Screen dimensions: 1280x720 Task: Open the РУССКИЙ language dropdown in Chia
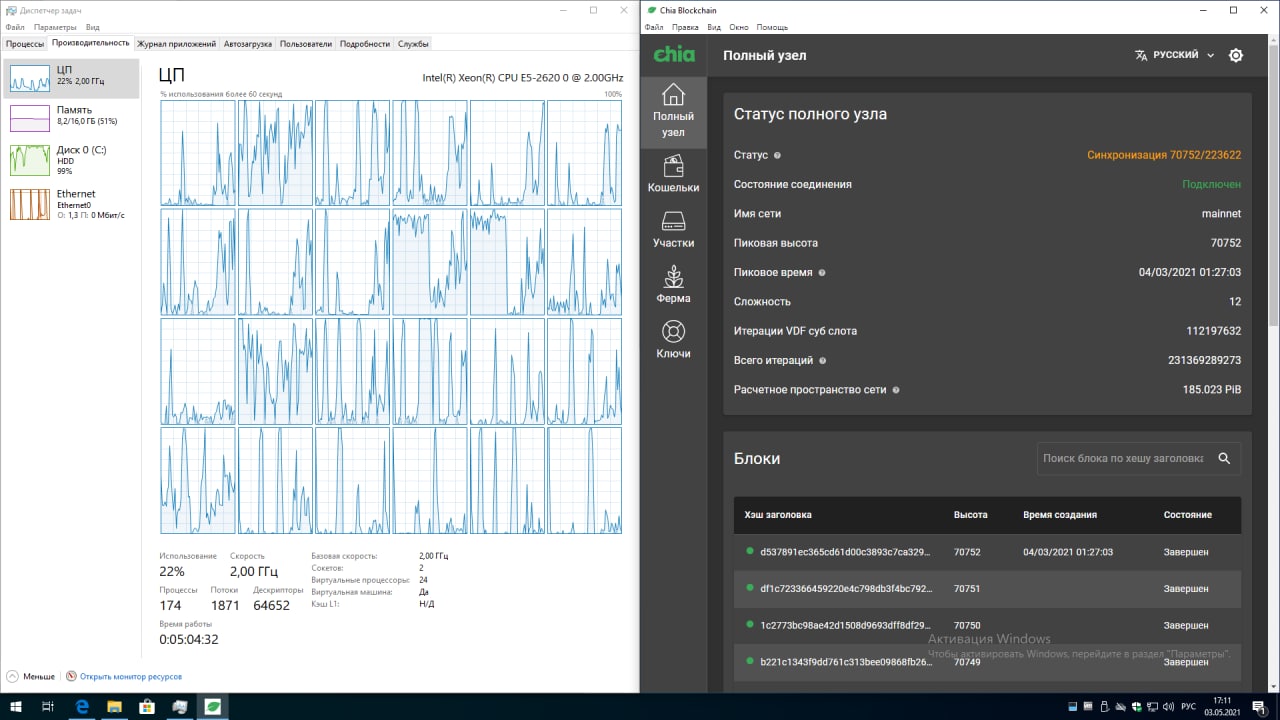[x=1175, y=55]
